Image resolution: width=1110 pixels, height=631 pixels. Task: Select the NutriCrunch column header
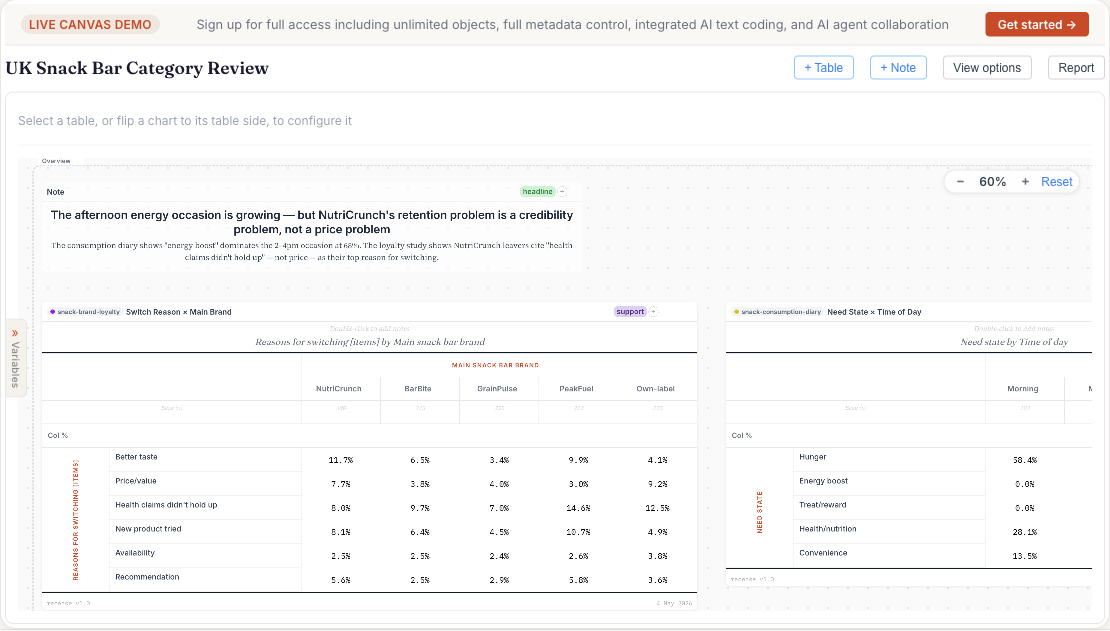pyautogui.click(x=338, y=389)
